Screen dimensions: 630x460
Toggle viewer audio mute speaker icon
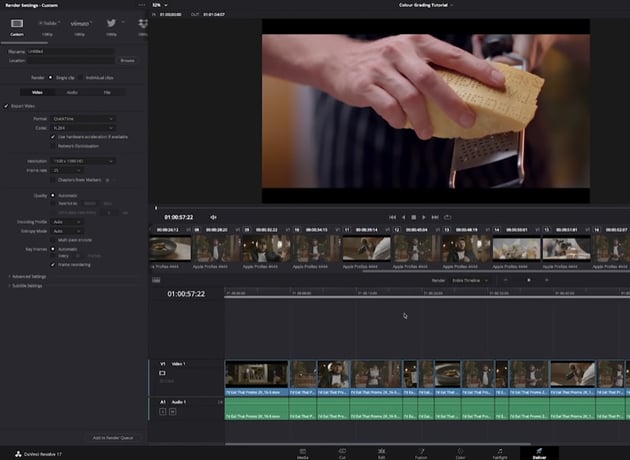tap(213, 217)
